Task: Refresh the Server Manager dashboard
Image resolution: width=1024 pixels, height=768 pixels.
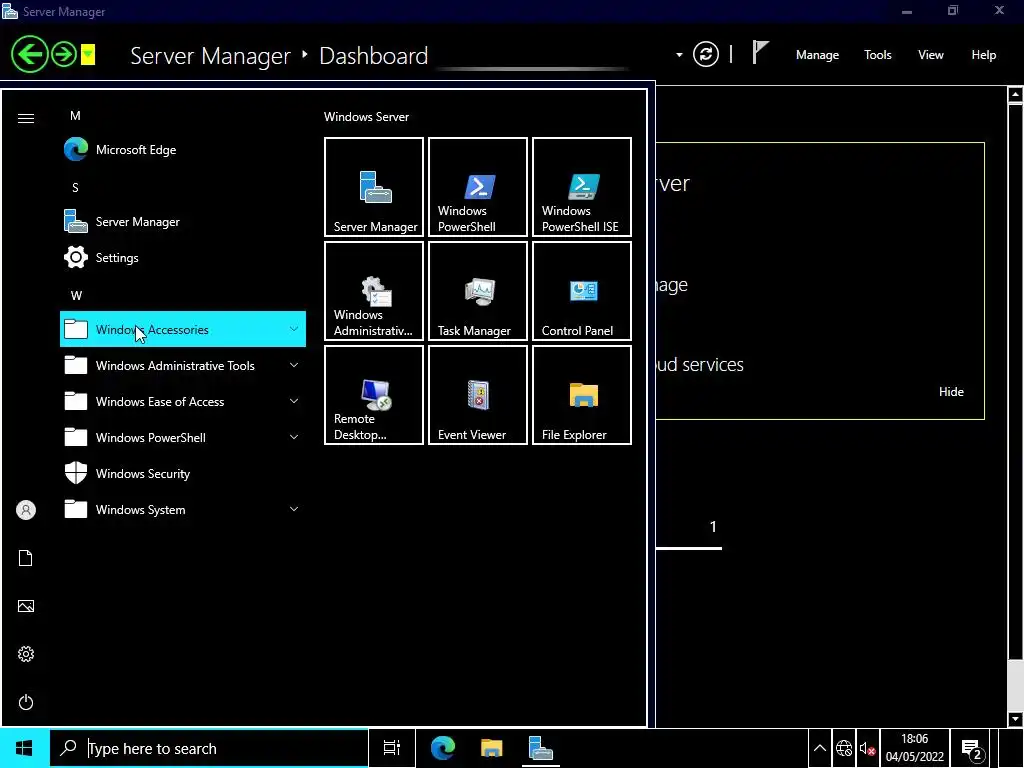Action: [705, 54]
